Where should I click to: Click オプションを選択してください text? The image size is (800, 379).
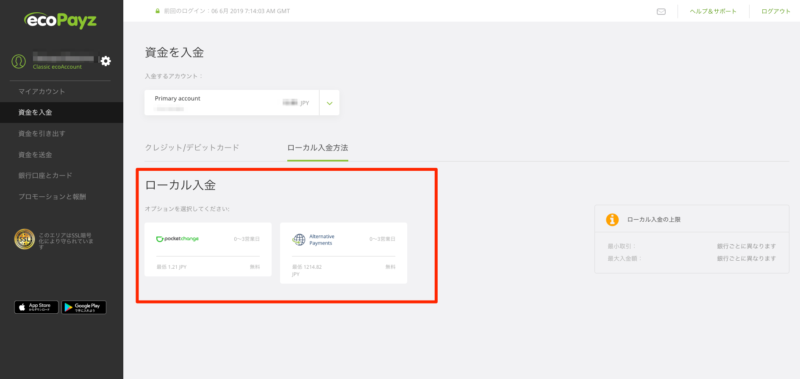click(187, 209)
